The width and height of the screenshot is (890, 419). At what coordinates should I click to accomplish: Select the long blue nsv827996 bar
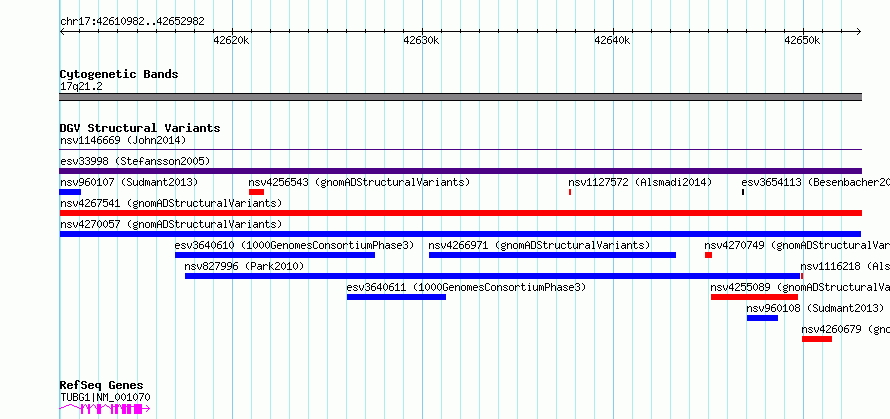point(492,276)
